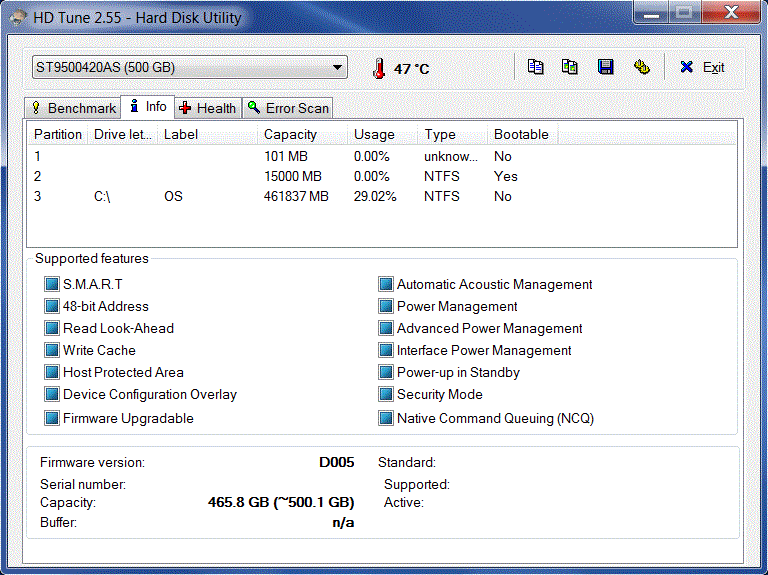Select the Info tab

147,106
